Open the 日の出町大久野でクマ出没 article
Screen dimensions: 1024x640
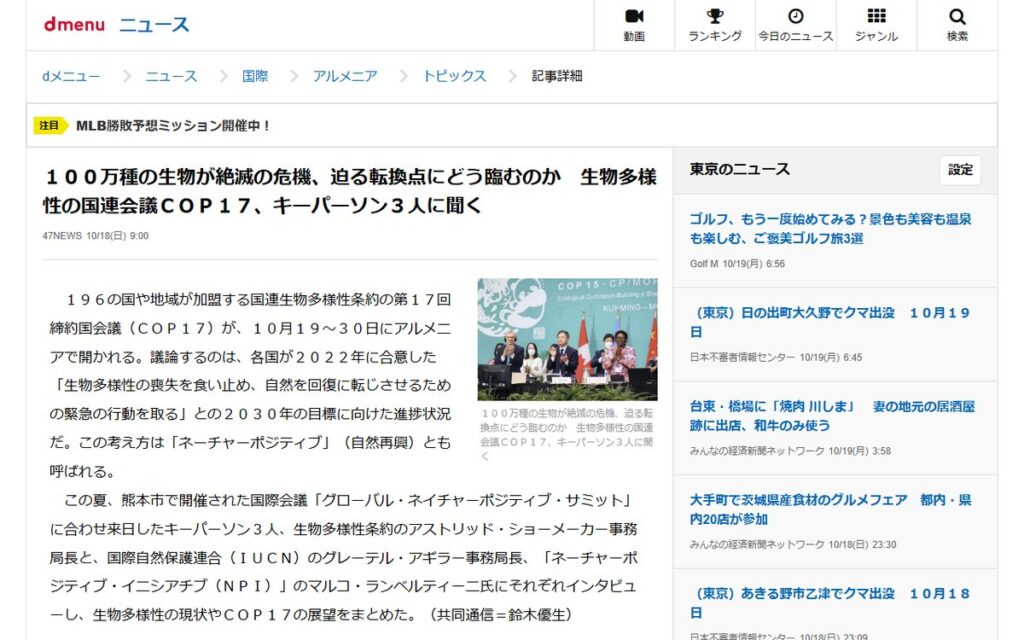click(831, 322)
